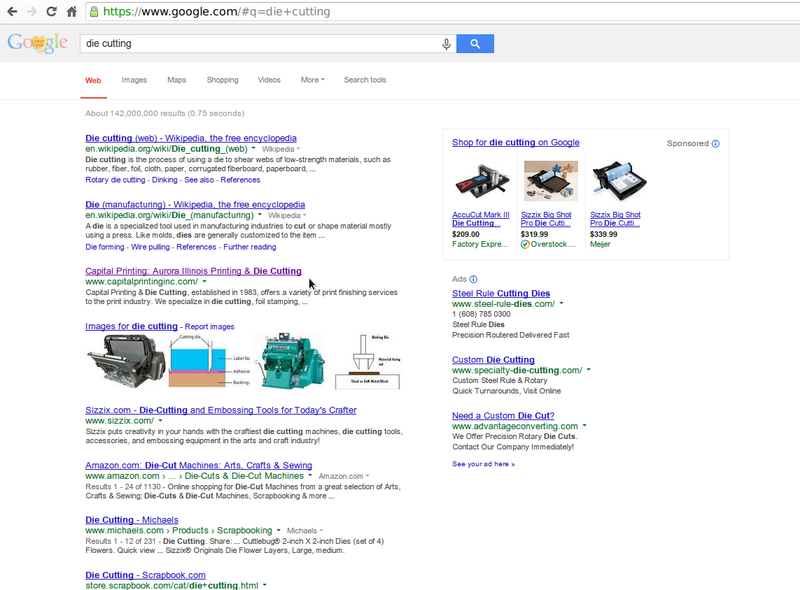Viewport: 800px width, 590px height.
Task: Open Search tools options
Action: tap(365, 80)
